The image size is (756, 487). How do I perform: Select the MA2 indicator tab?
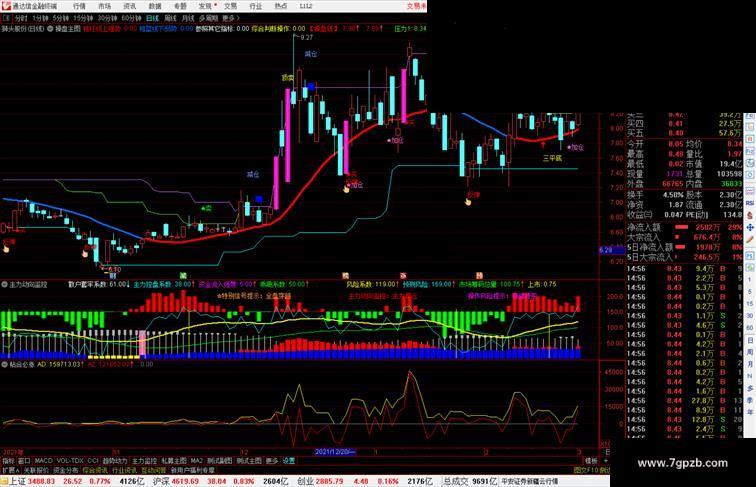tap(196, 461)
